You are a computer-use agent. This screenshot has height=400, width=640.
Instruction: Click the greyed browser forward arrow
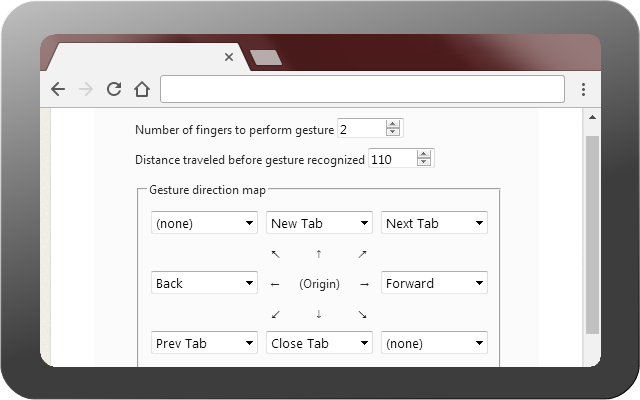coord(86,89)
